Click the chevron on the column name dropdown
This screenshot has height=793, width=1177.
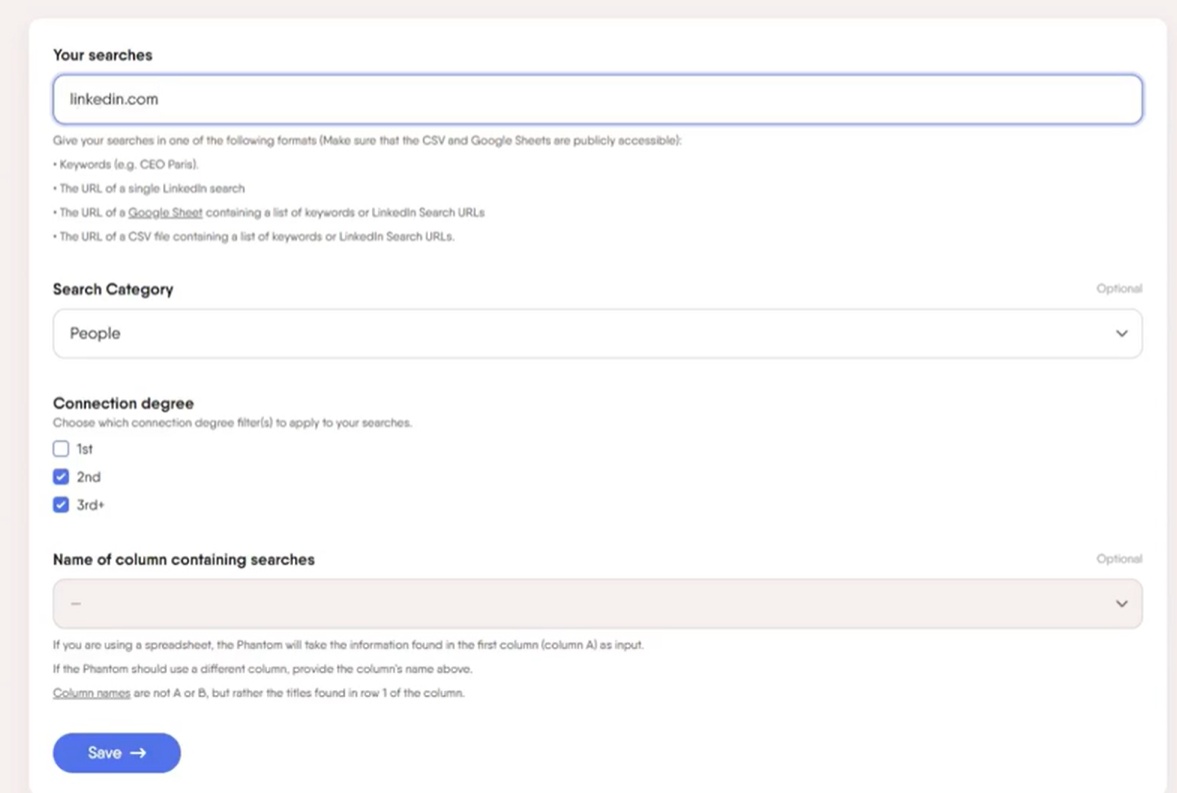click(x=1121, y=603)
